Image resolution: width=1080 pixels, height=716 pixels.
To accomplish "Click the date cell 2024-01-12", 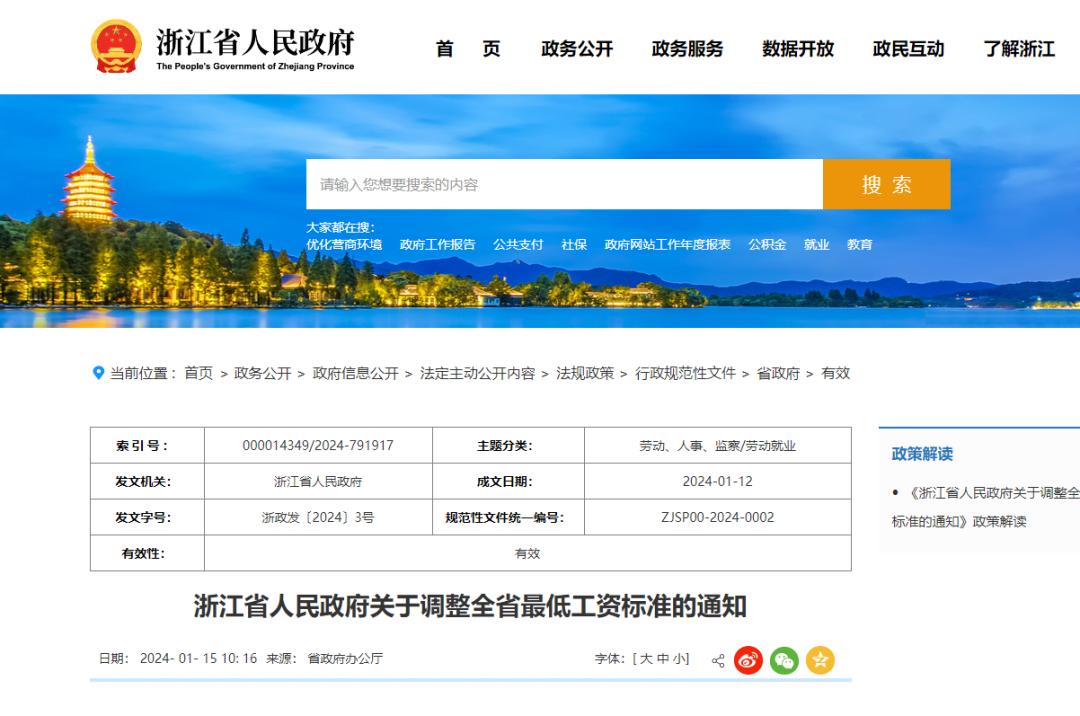I will 718,481.
